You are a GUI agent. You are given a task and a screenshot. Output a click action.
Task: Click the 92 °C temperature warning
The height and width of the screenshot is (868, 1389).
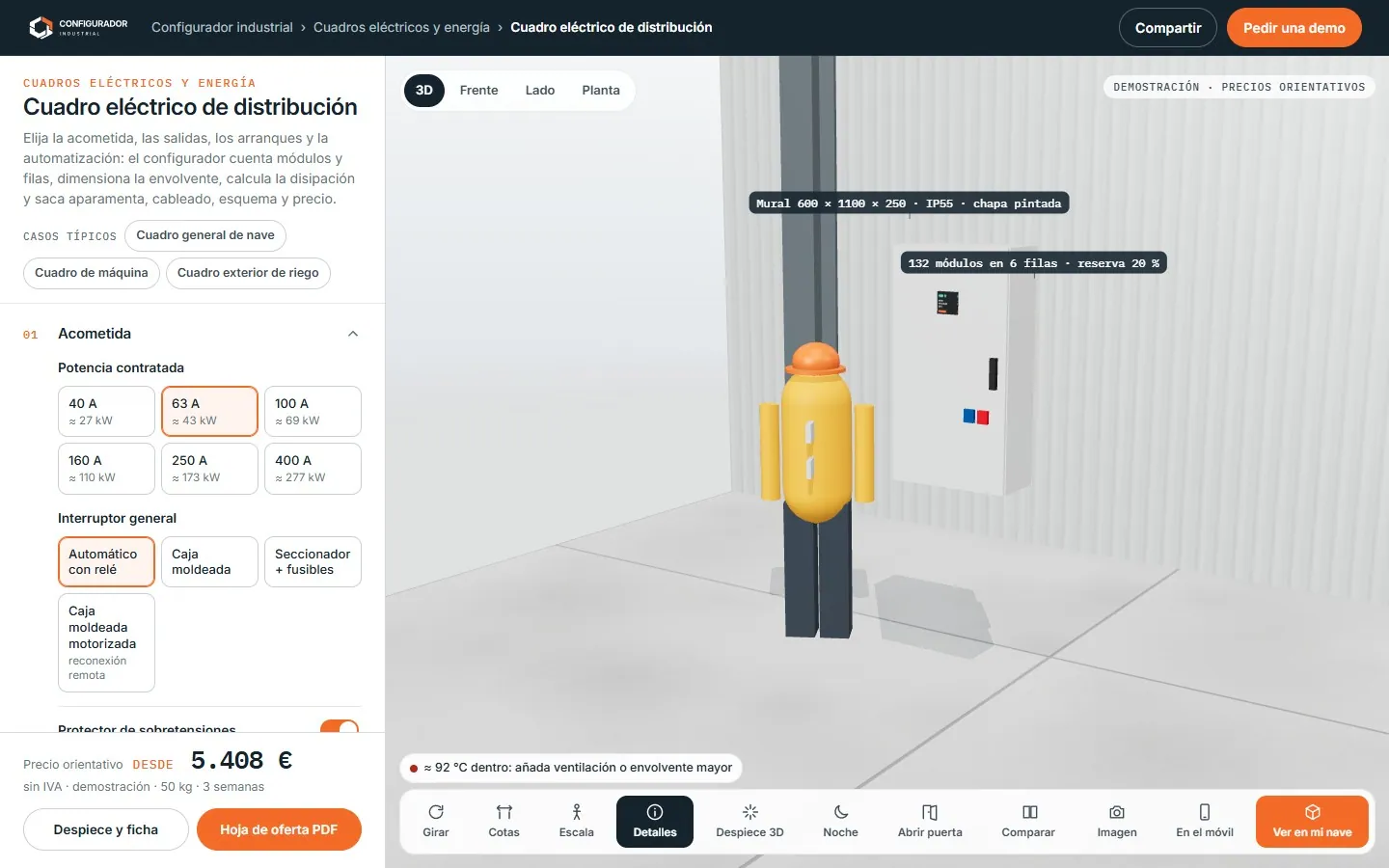click(571, 768)
